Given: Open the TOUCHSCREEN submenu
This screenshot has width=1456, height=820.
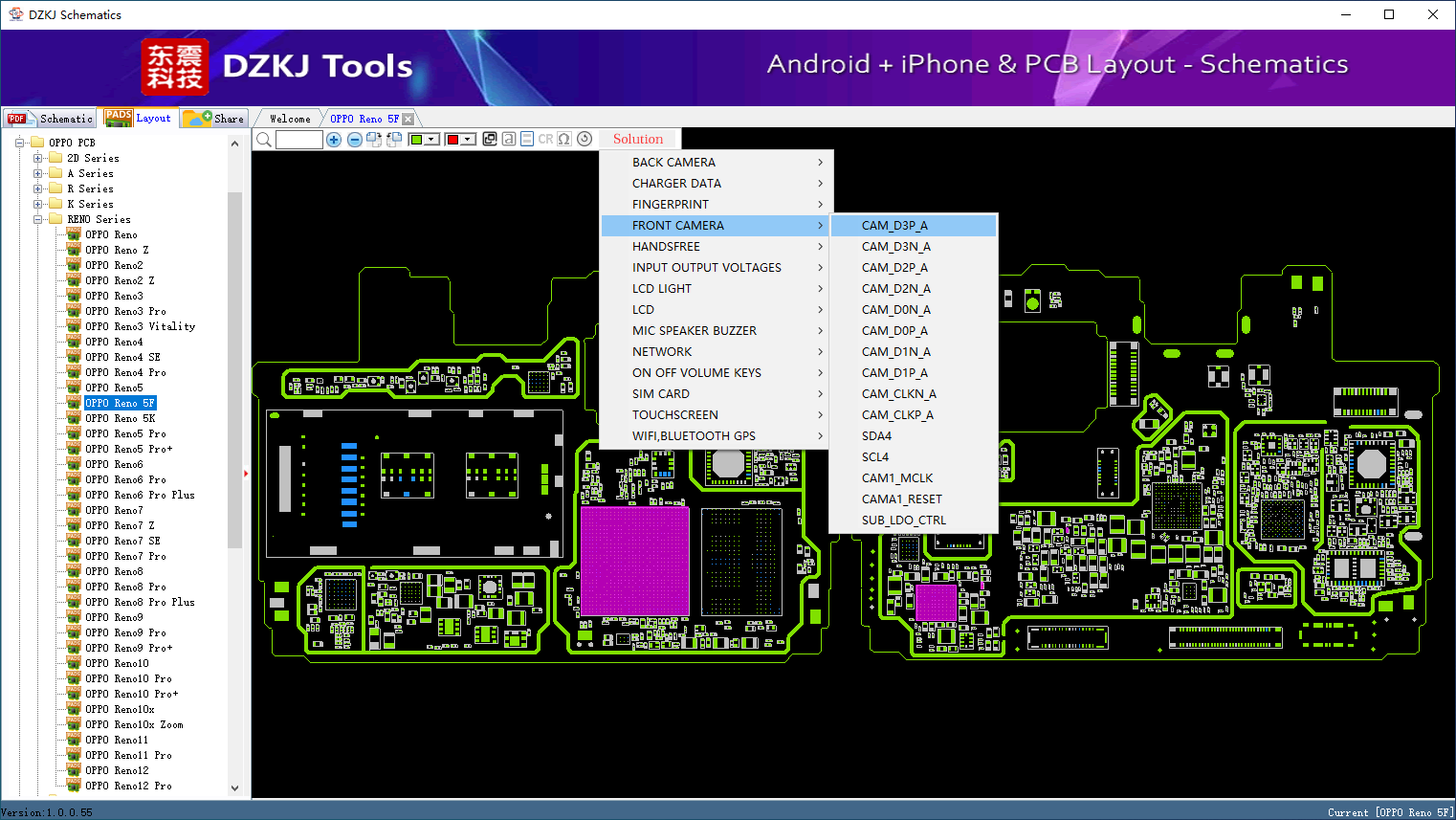Looking at the screenshot, I should [x=717, y=415].
